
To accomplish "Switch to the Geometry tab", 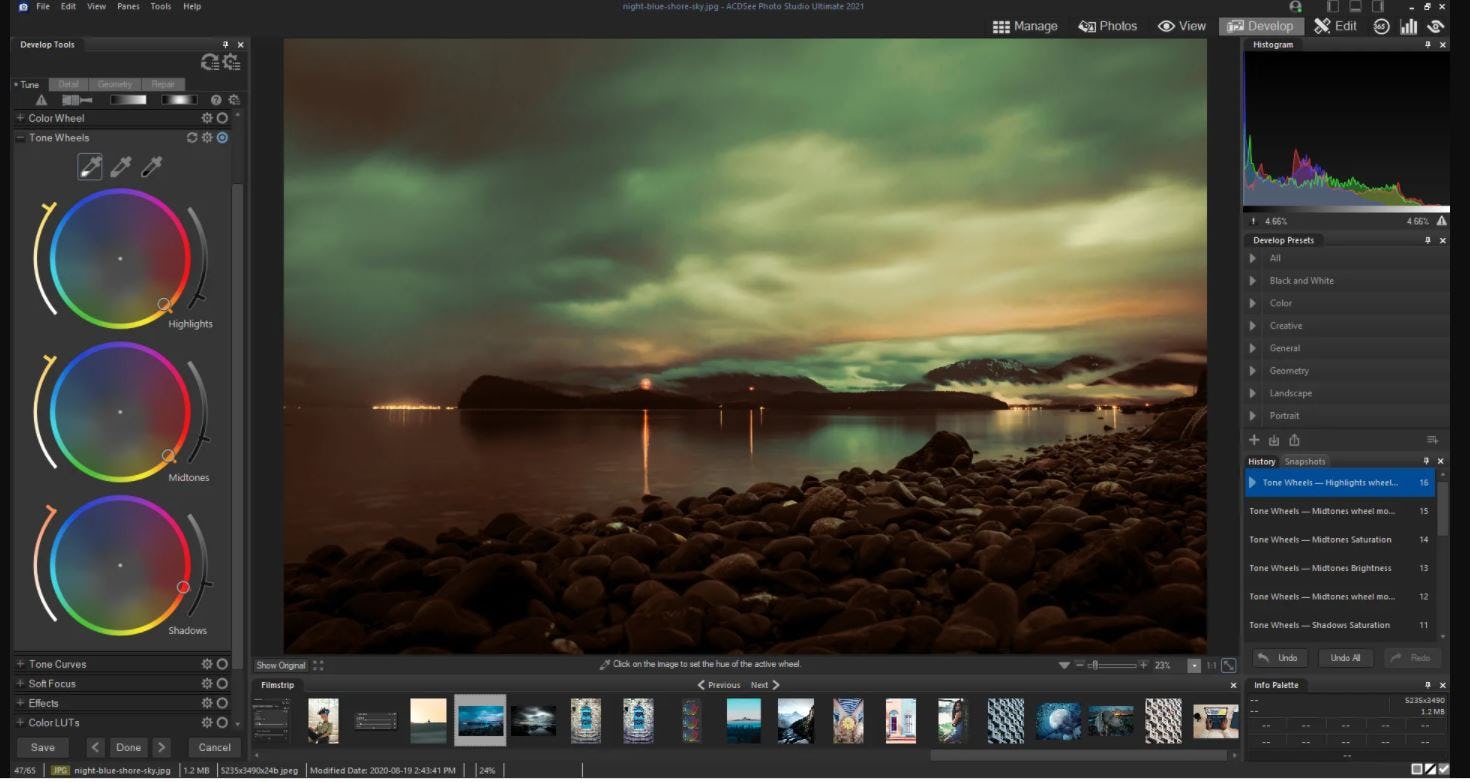I will [115, 84].
